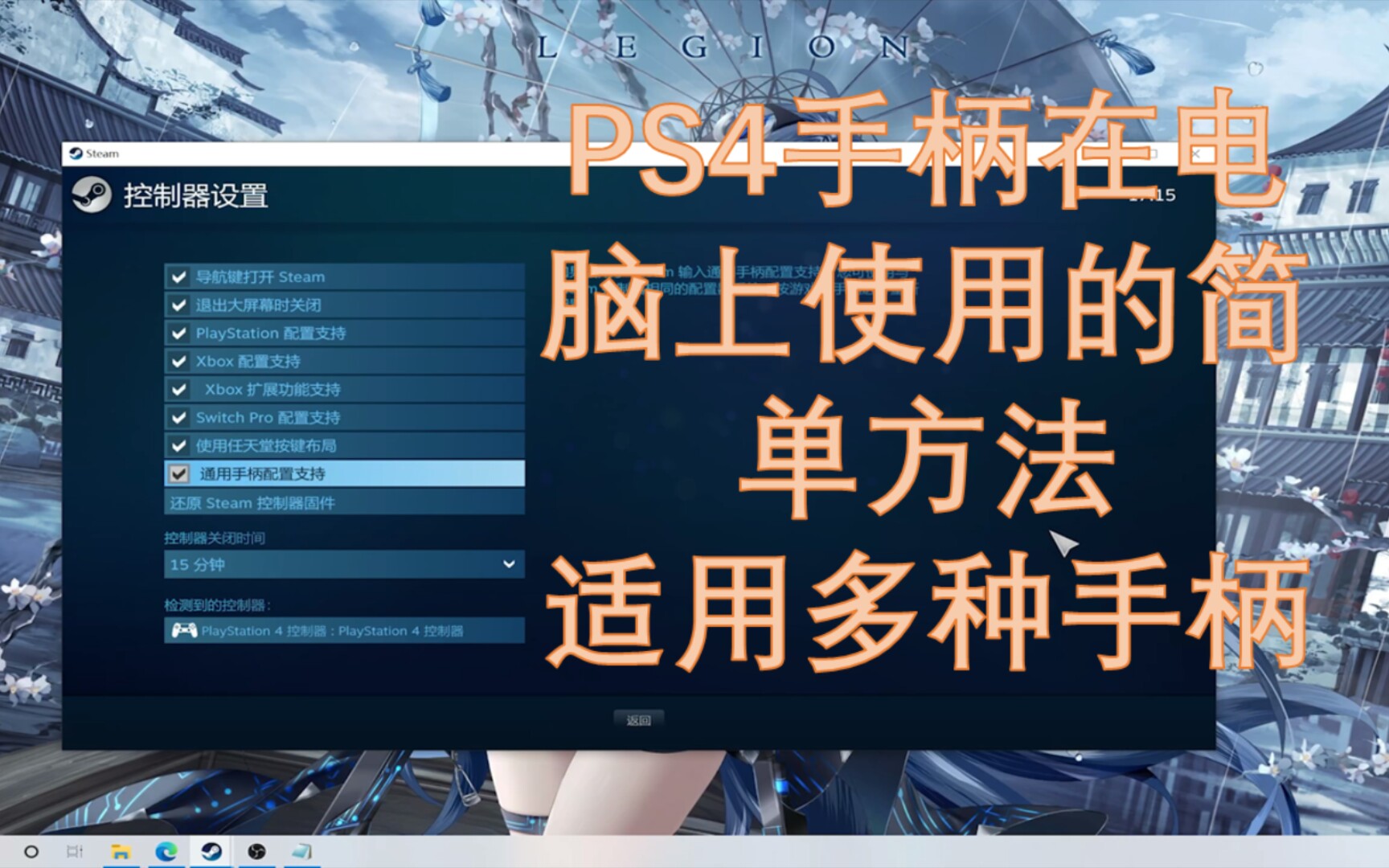Image resolution: width=1389 pixels, height=868 pixels.
Task: Click the Steam taskbar icon
Action: [211, 852]
